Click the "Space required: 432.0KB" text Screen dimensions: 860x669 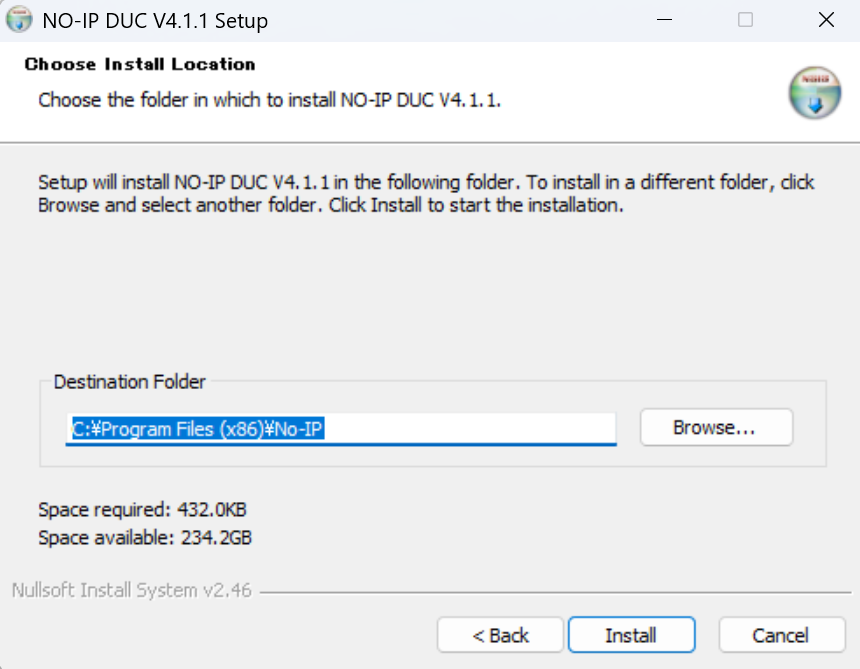coord(142,510)
